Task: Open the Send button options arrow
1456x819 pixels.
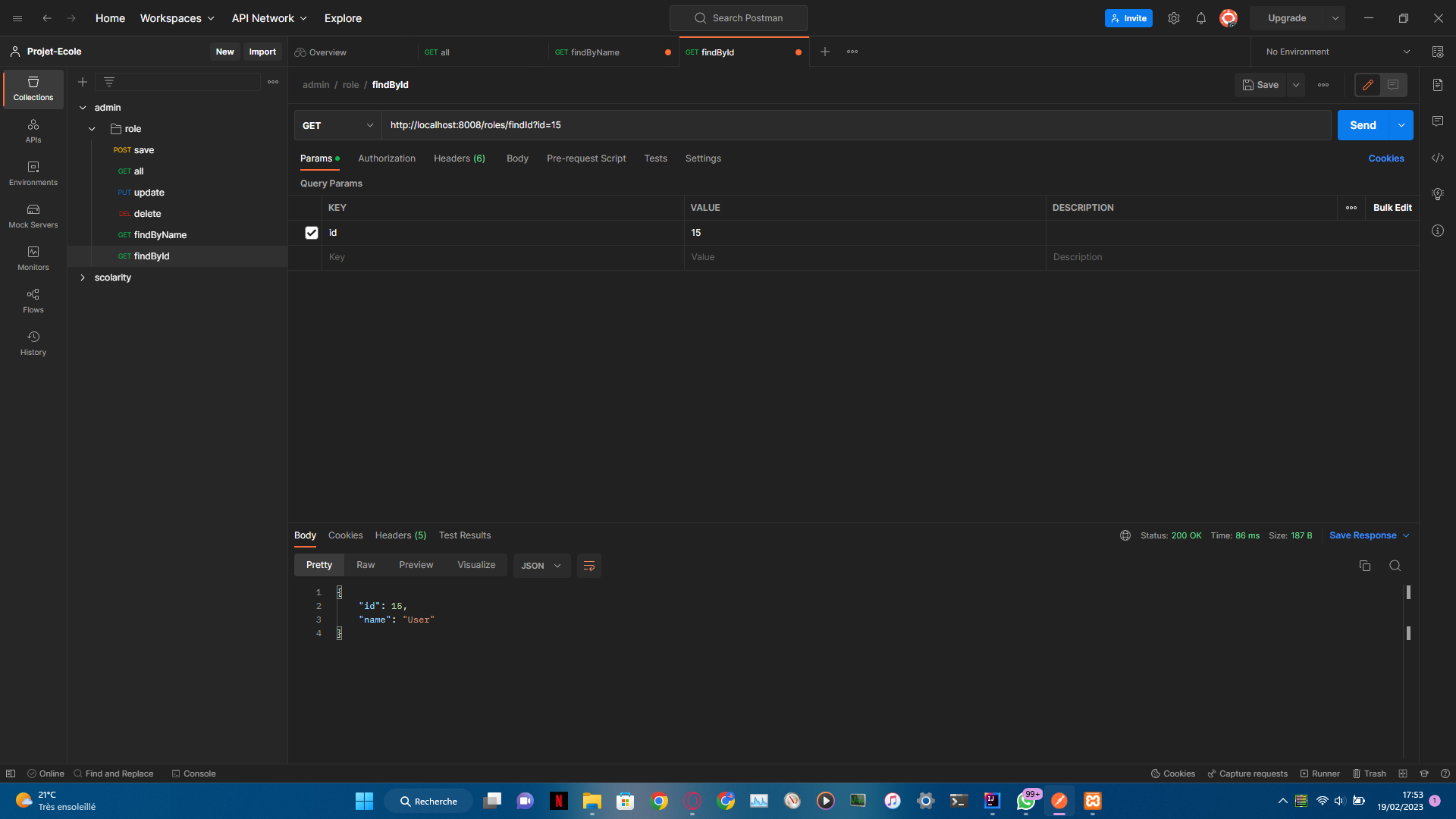Action: [x=1401, y=125]
